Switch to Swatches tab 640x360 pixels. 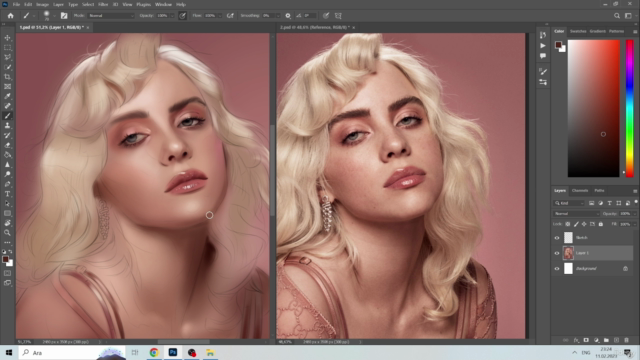578,31
